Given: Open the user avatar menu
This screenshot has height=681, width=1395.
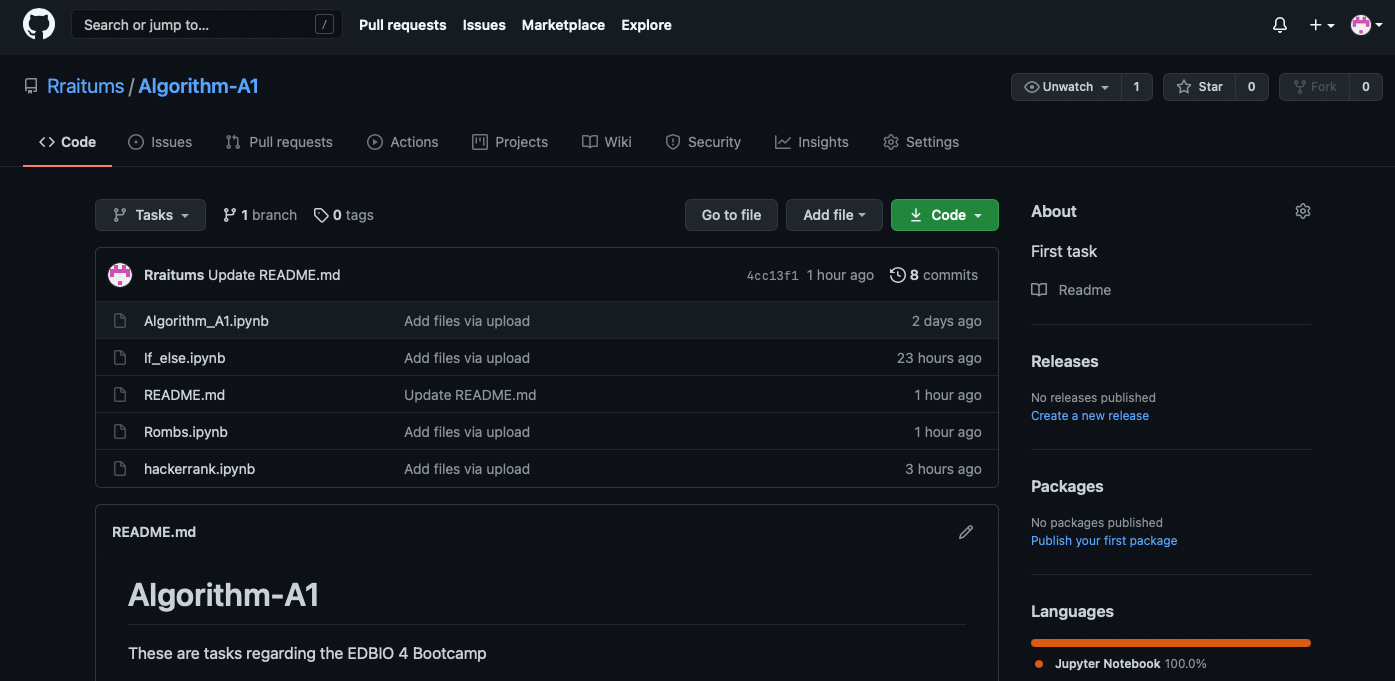Looking at the screenshot, I should 1366,25.
